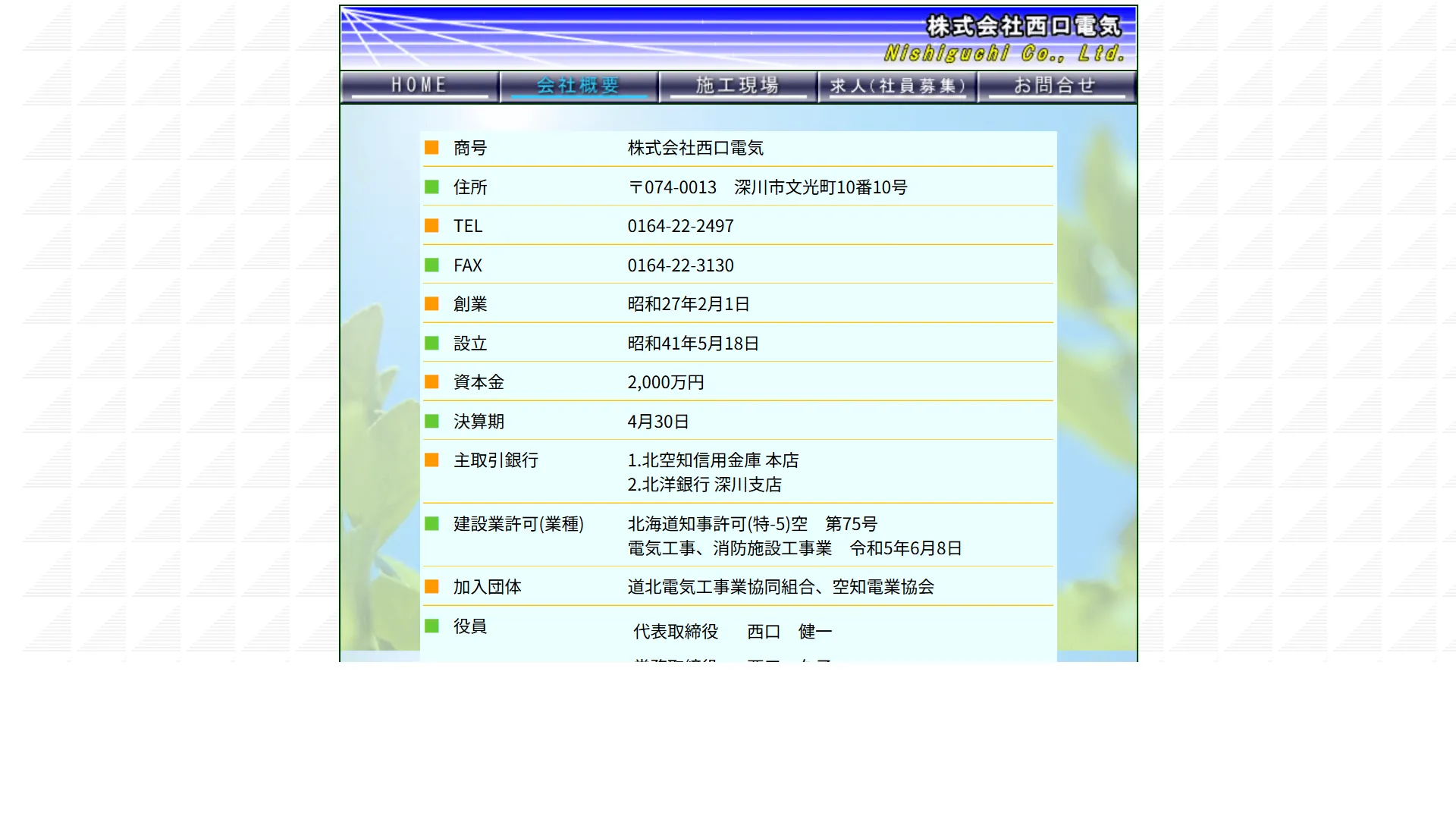Click the TEL row label
1456x819 pixels.
coord(468,226)
